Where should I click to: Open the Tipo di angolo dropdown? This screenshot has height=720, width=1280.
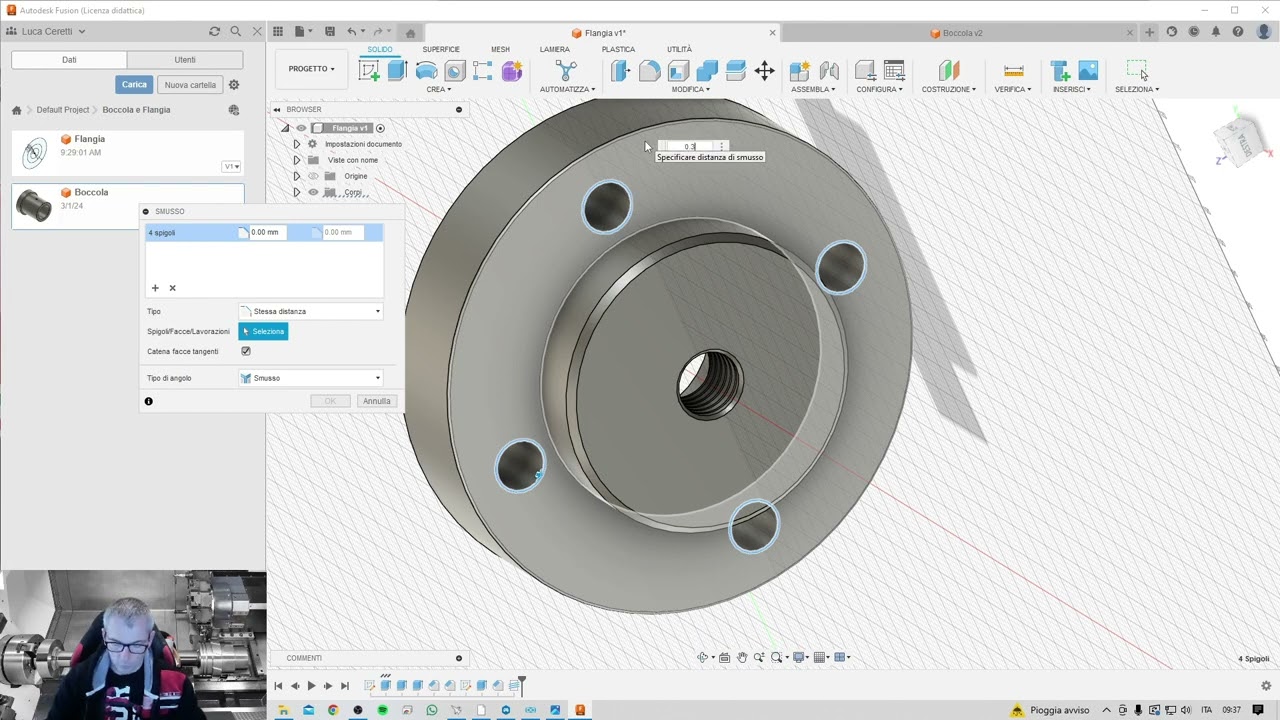coord(311,378)
